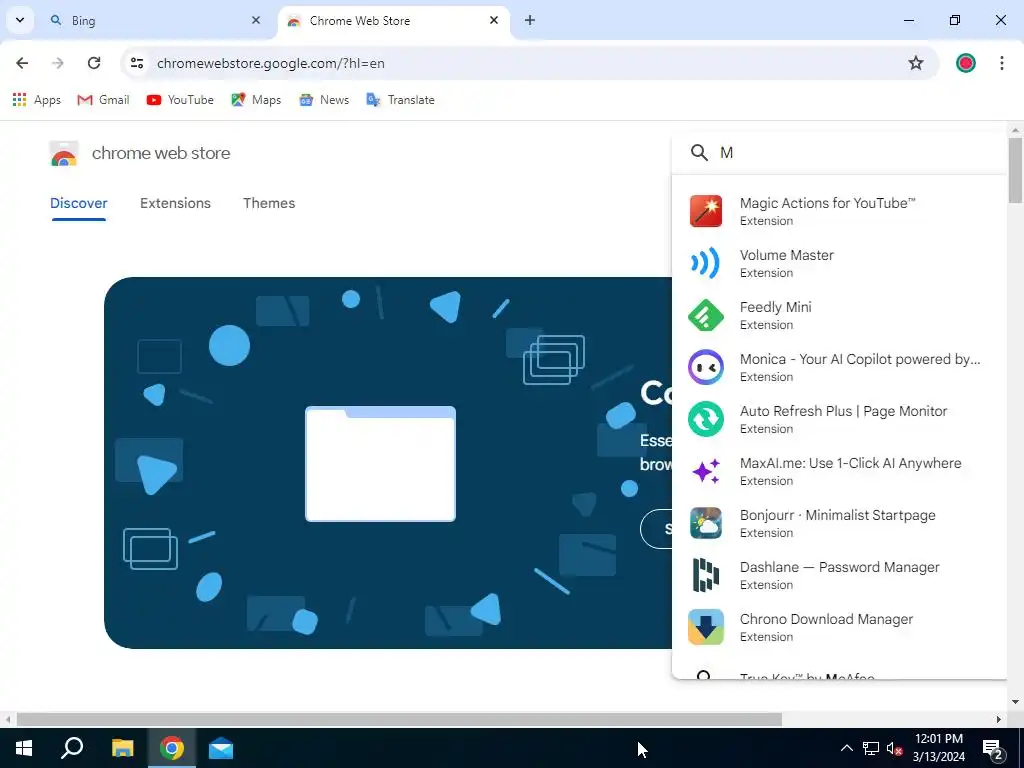Click the Monica AI Copilot icon

(706, 367)
